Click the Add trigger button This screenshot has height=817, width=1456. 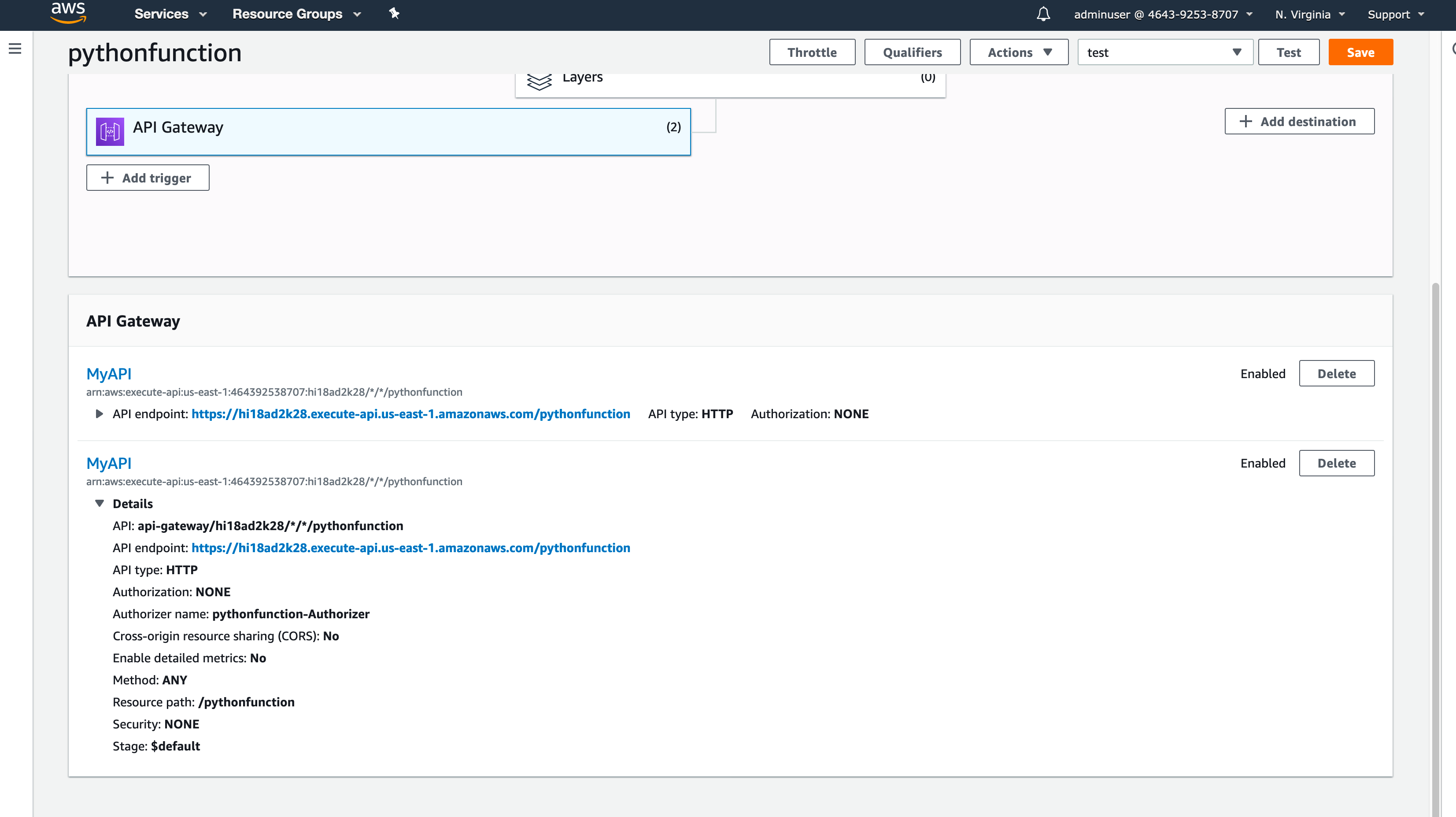click(x=148, y=178)
